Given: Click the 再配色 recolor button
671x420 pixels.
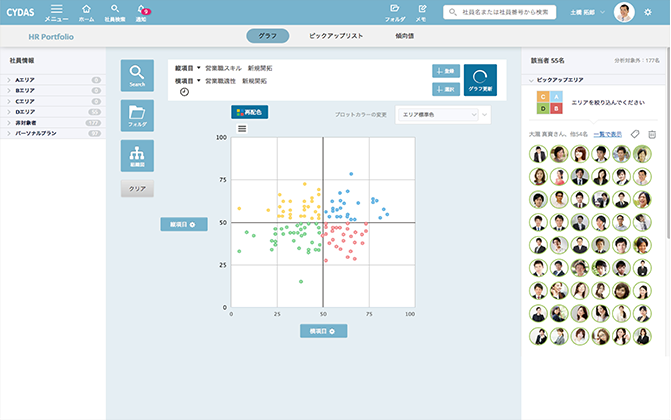Looking at the screenshot, I should (249, 112).
